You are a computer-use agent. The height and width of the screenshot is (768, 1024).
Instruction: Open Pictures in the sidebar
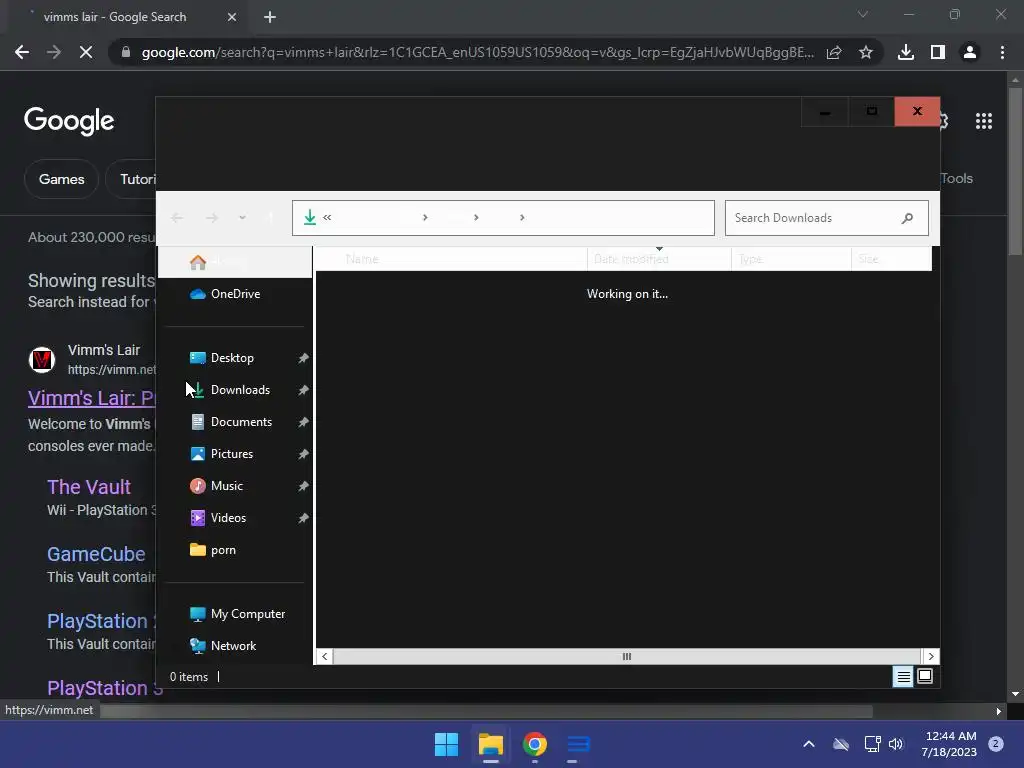[x=231, y=454]
